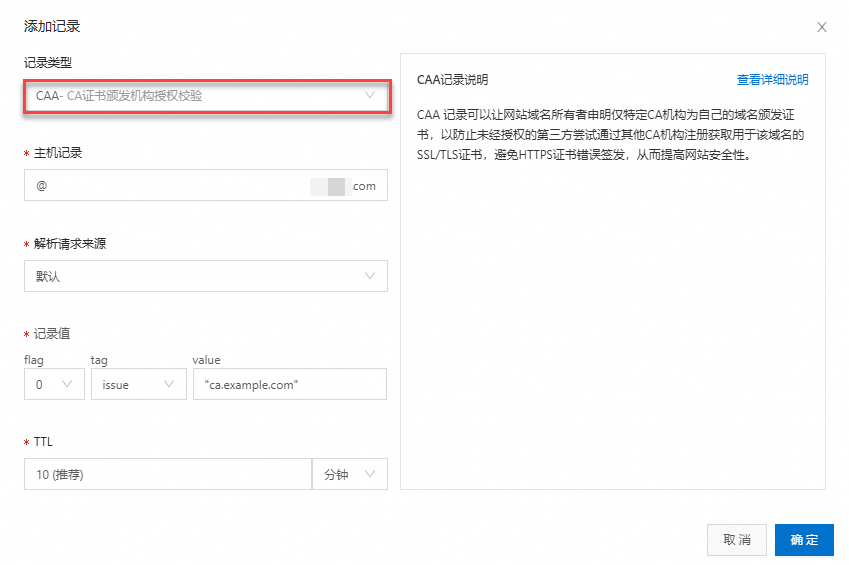The width and height of the screenshot is (849, 565).
Task: Click the 解析请求来源 label
Action: pos(70,244)
